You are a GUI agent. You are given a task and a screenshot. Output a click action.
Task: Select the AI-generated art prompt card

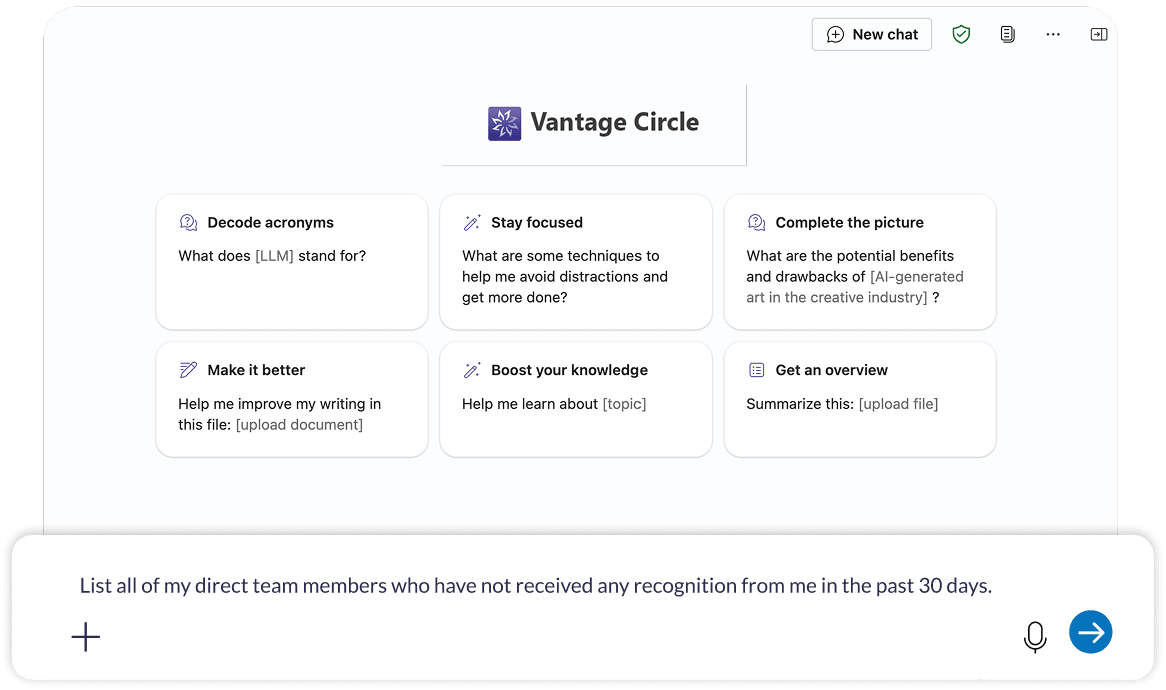pos(859,262)
